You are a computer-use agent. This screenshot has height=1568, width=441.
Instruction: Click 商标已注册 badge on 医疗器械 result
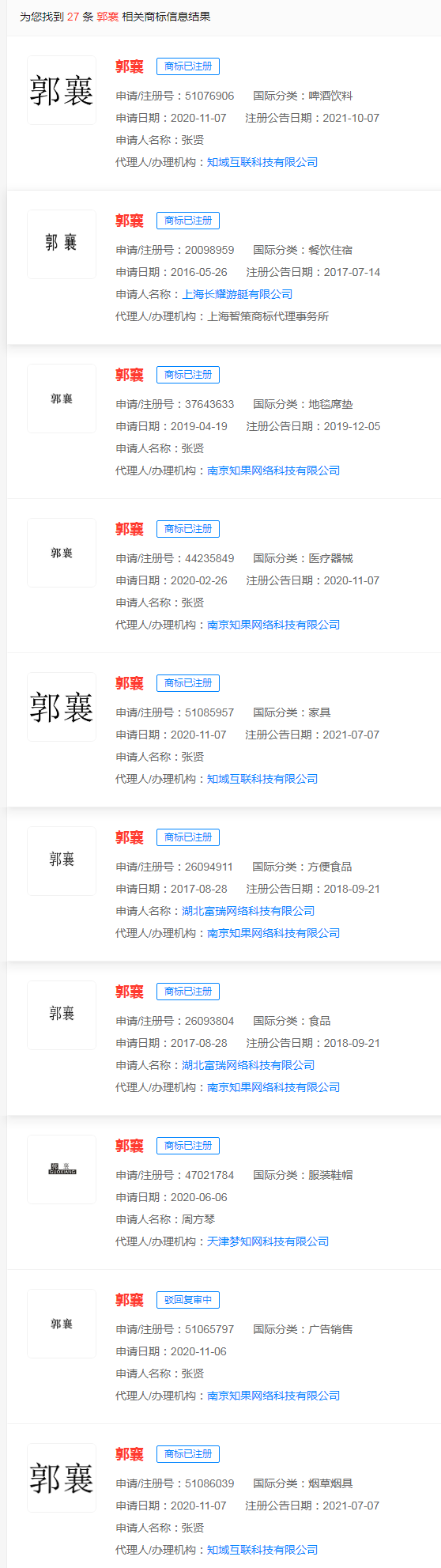188,529
